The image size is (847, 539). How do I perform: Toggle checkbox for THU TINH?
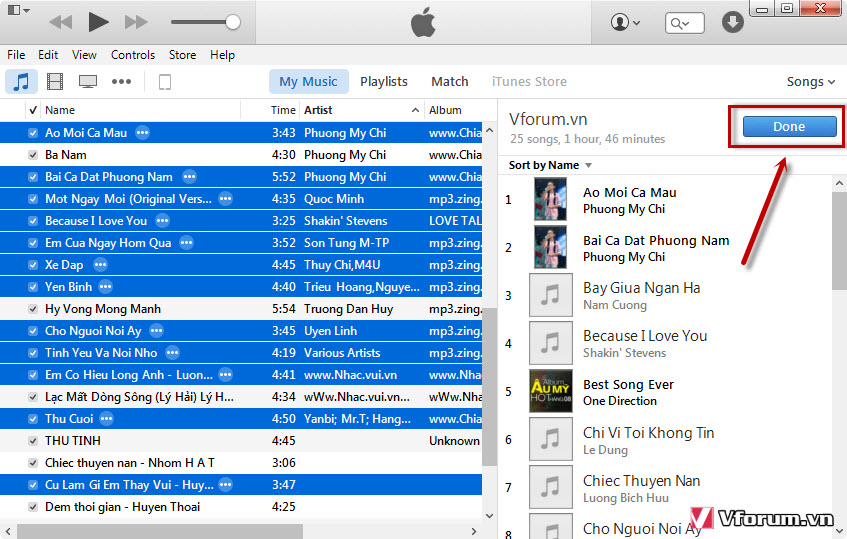pyautogui.click(x=33, y=441)
